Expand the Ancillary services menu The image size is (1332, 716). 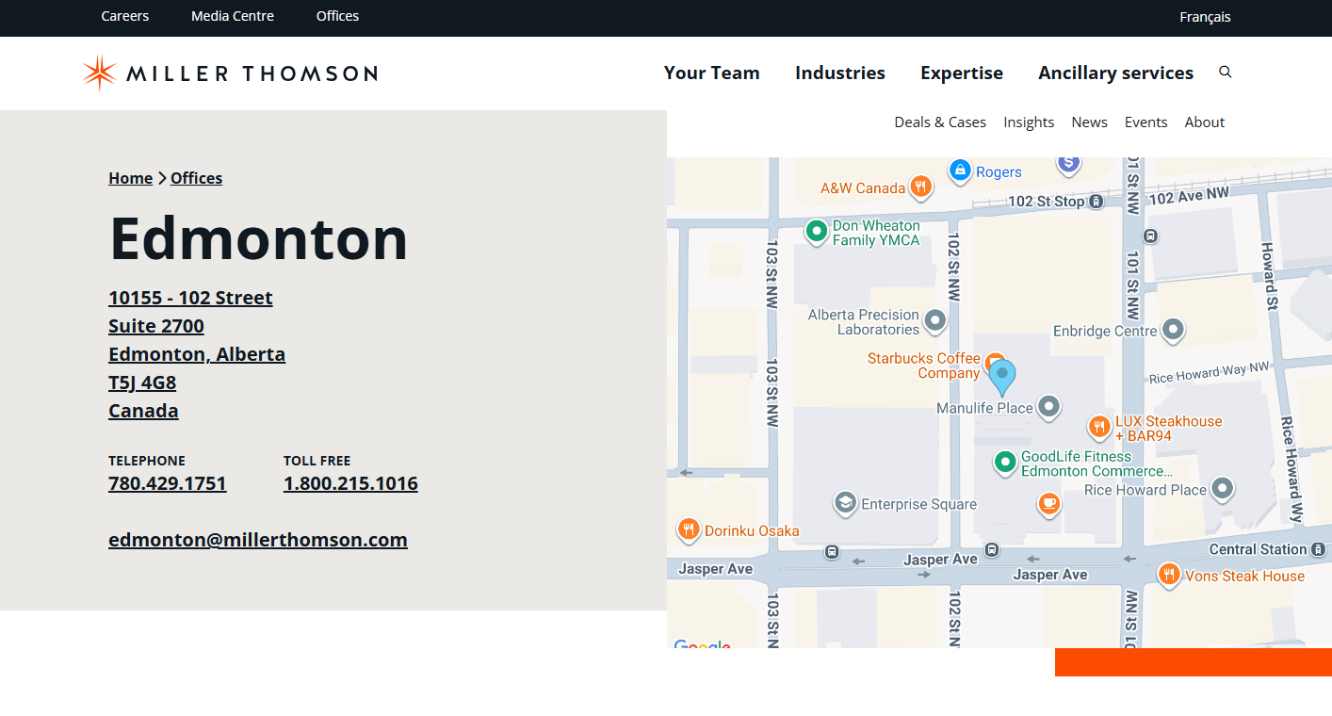(1115, 73)
